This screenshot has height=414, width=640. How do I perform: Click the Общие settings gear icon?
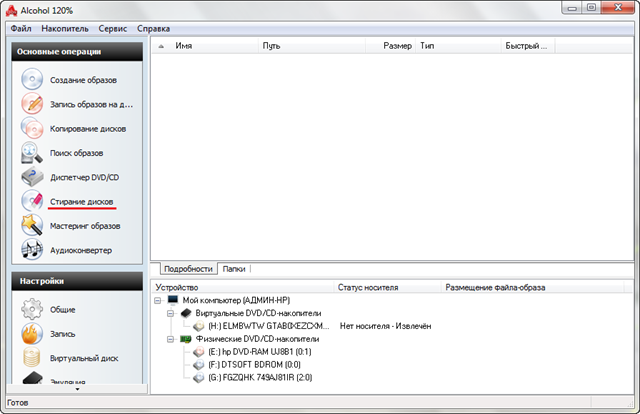[32, 309]
